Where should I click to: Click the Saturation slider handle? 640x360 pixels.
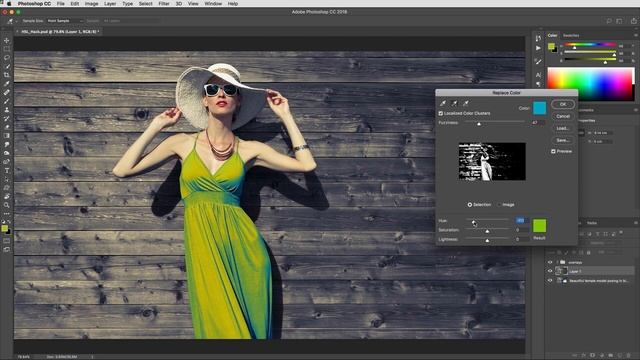pos(487,231)
